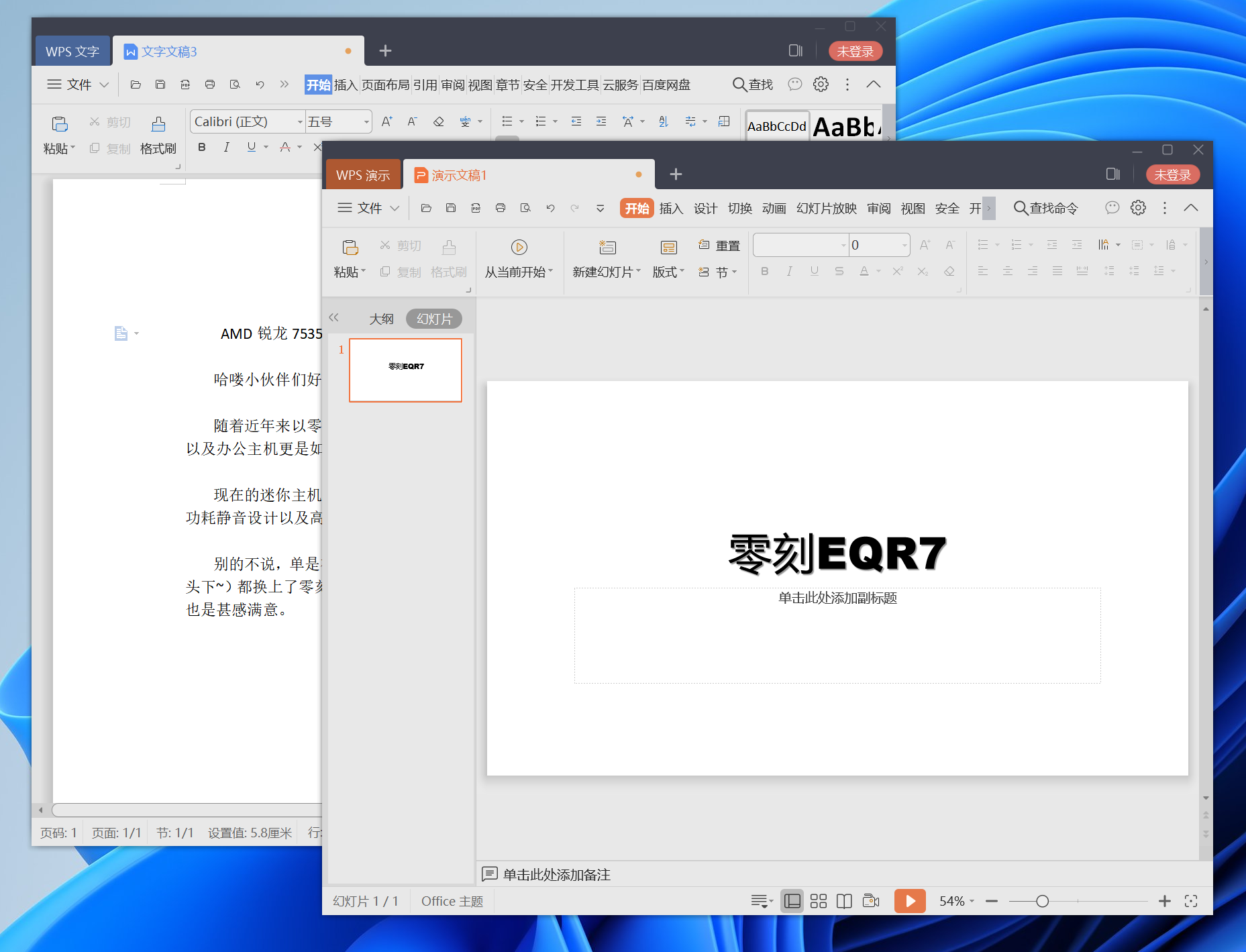Open the font size 五号 dropdown in Writer
The image size is (1246, 952).
click(x=366, y=122)
